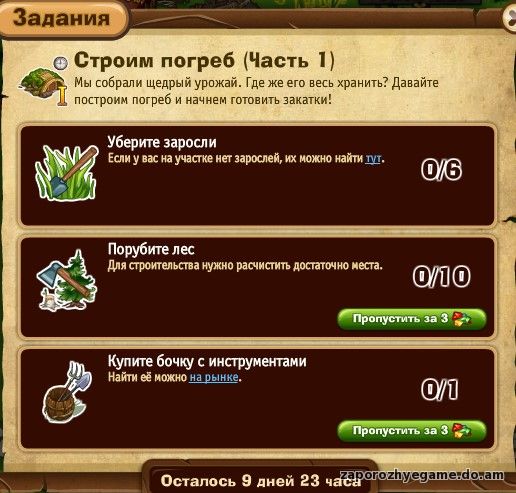Select the 'Купите бочку с инструментами' task heading
This screenshot has height=493, width=516.
tap(207, 361)
